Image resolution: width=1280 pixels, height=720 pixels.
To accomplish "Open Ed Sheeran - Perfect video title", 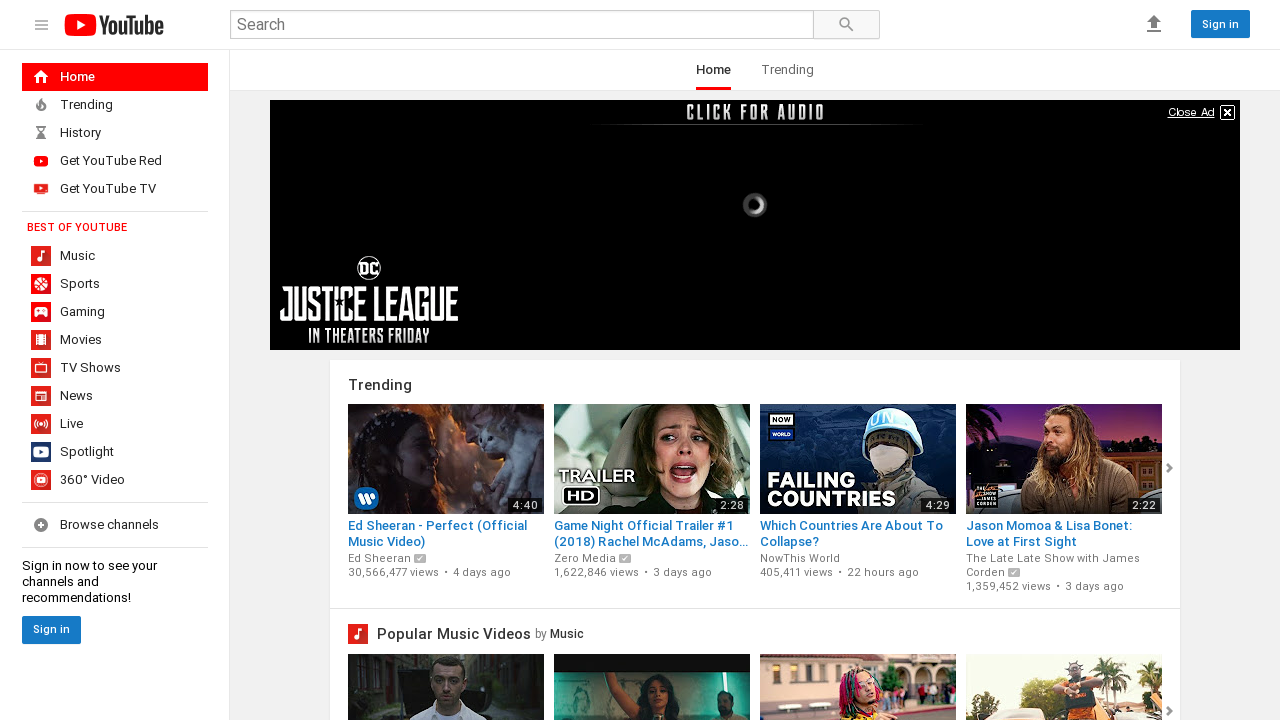I will (x=438, y=533).
